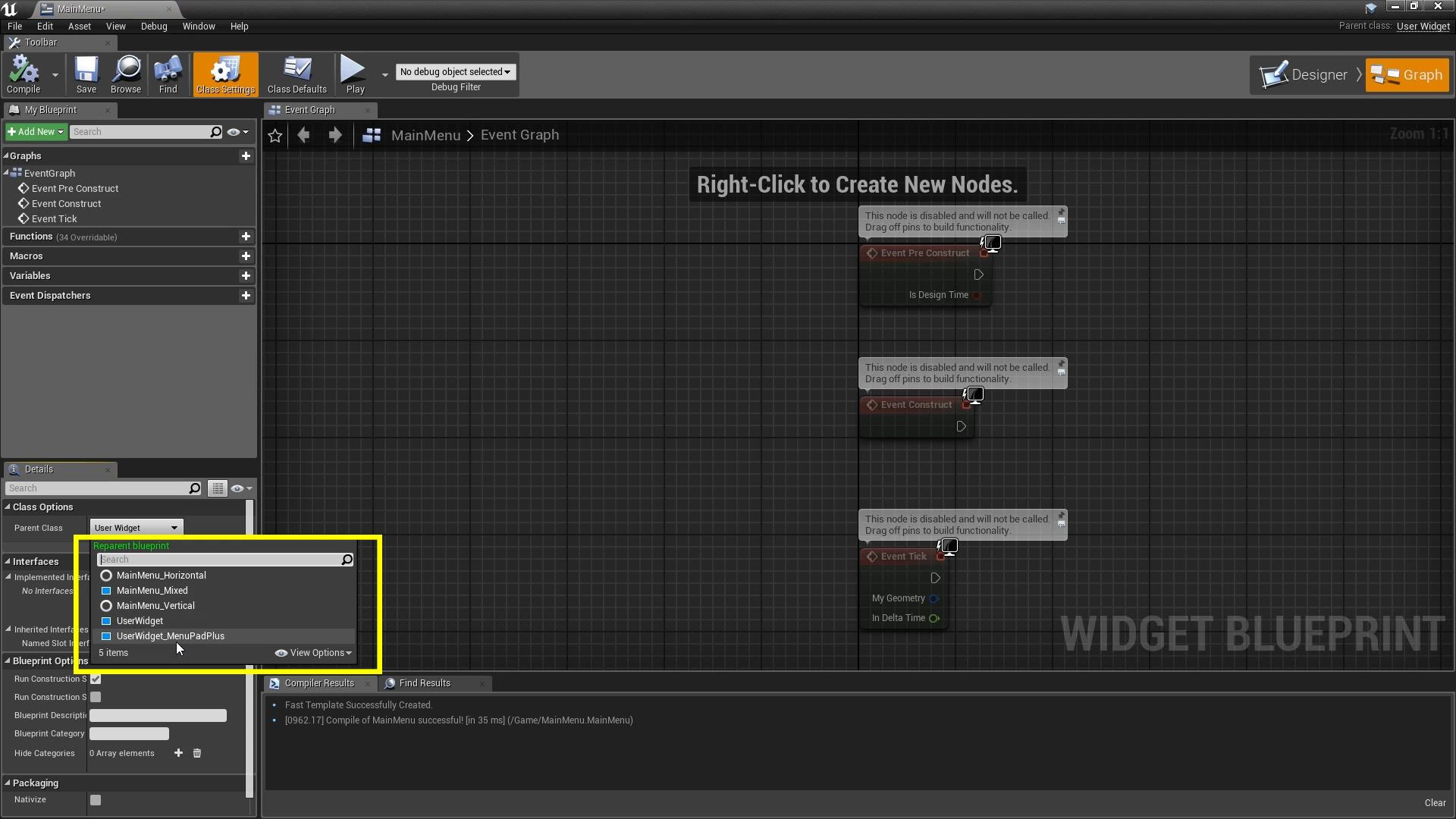1456x819 pixels.
Task: Open the Event Graph tab
Action: (x=309, y=109)
